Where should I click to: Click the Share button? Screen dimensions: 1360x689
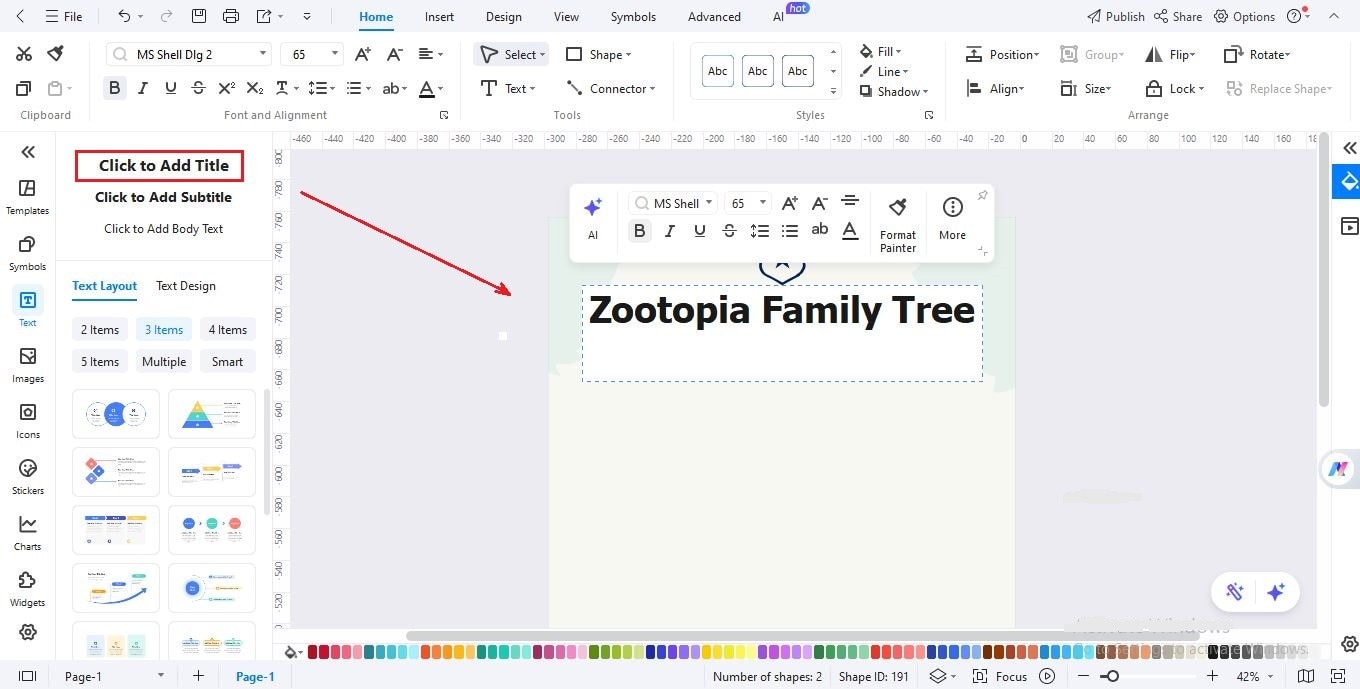coord(1178,16)
